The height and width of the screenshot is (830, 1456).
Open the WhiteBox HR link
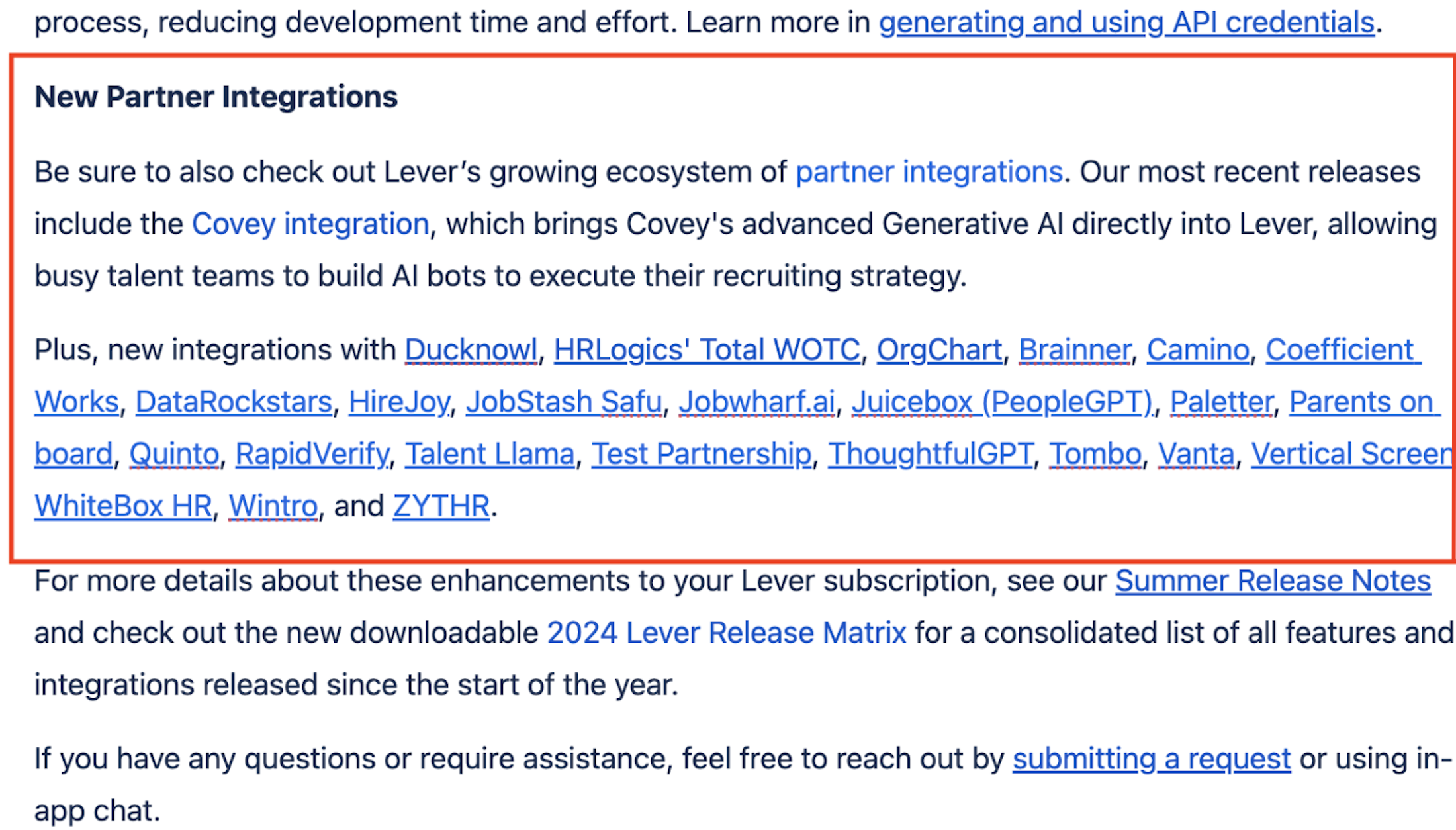123,507
